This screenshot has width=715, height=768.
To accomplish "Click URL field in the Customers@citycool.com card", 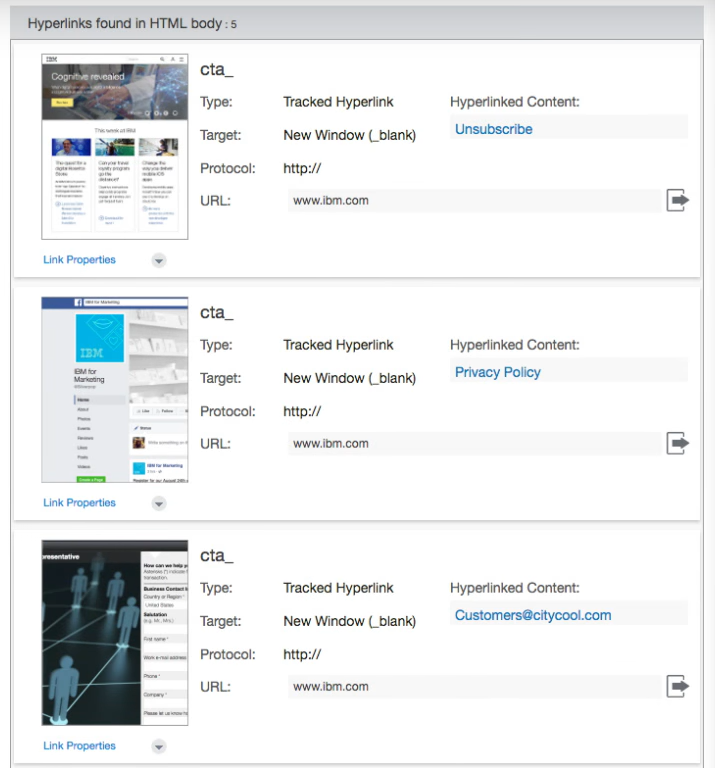I will tap(475, 686).
